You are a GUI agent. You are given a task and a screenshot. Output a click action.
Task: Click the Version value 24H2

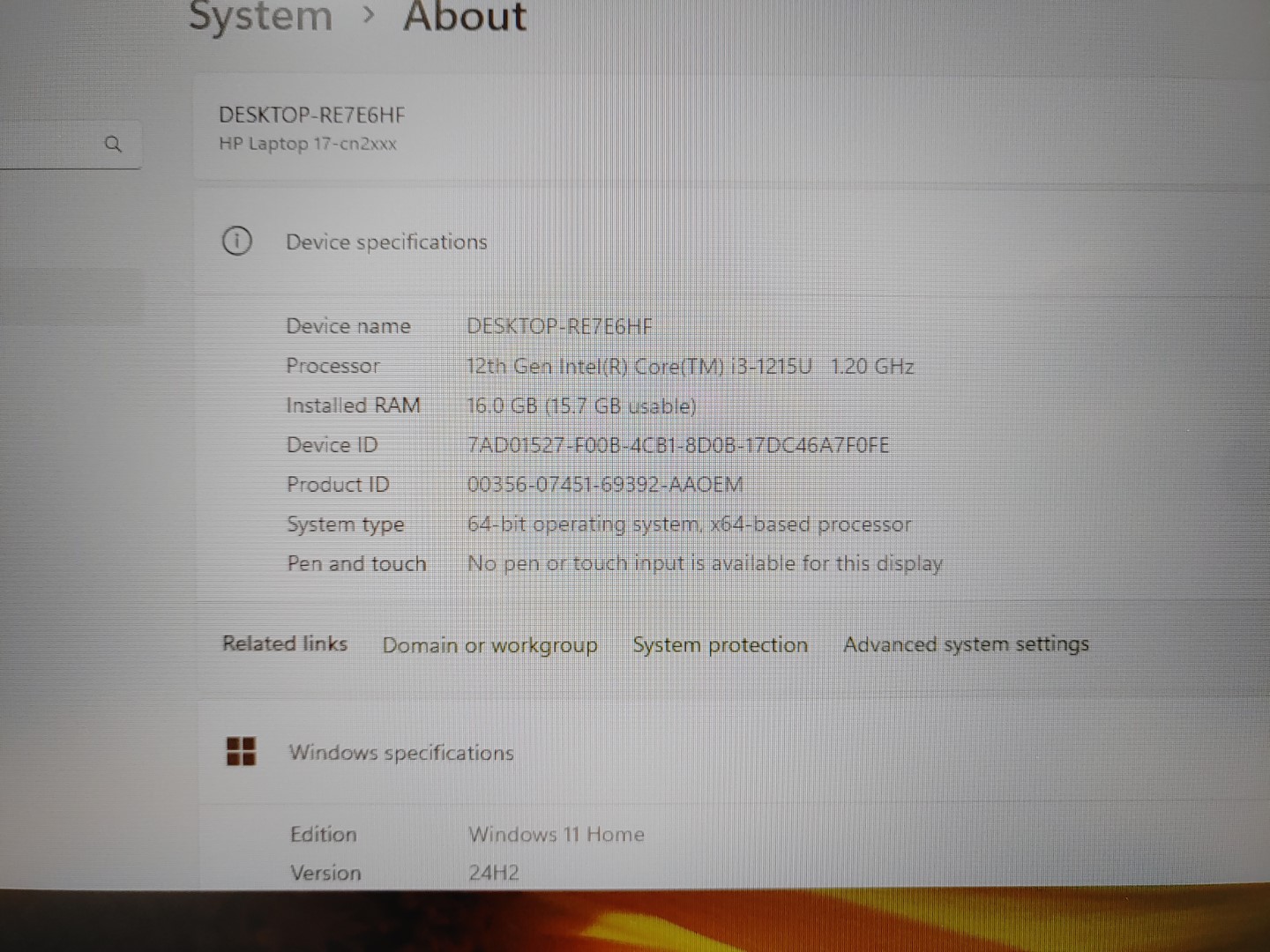[494, 873]
